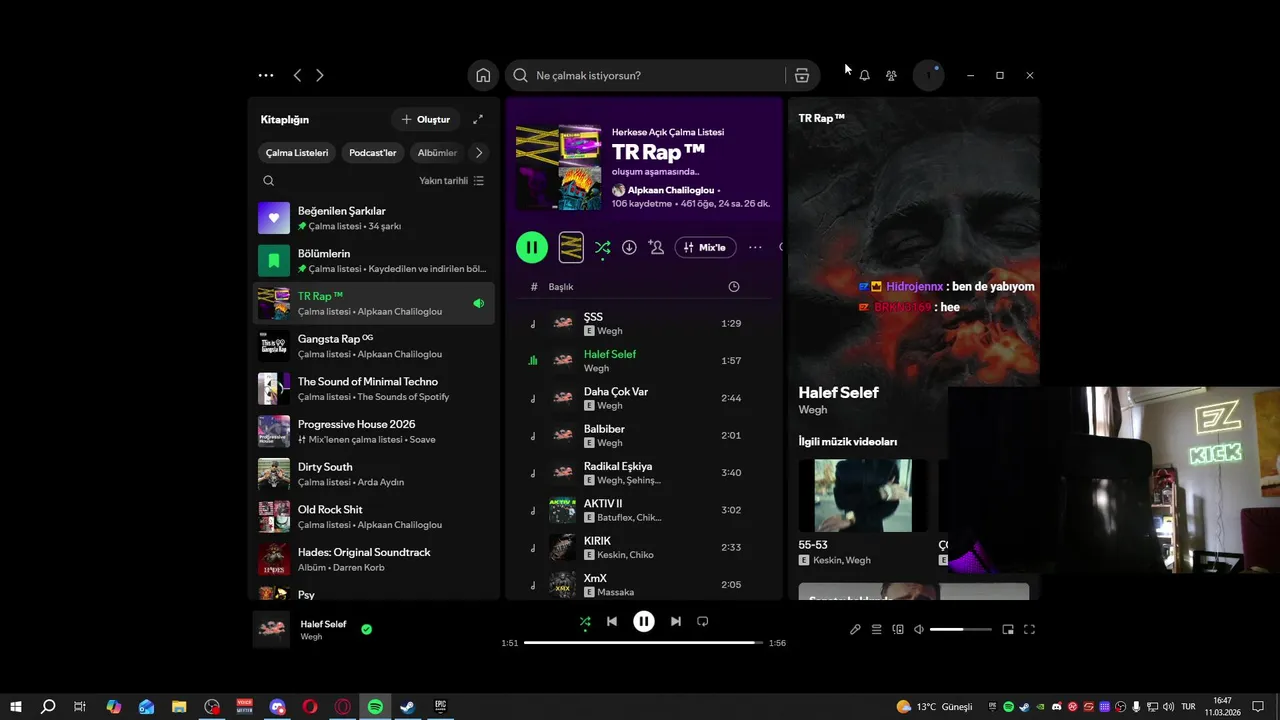Open the 'Yakın tarihli' sort options
This screenshot has width=1280, height=720.
pos(452,181)
